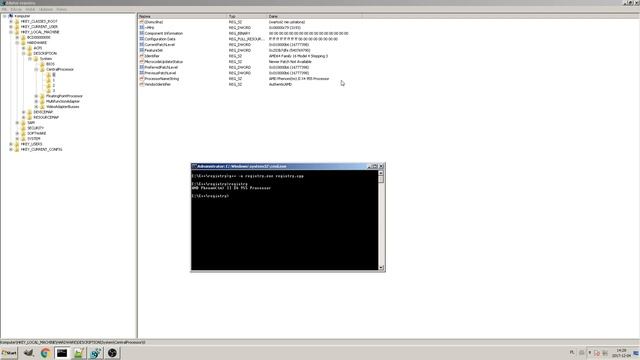Viewport: 640px width, 360px height.
Task: Click folder icon of processor key 3
Action: tap(49, 91)
